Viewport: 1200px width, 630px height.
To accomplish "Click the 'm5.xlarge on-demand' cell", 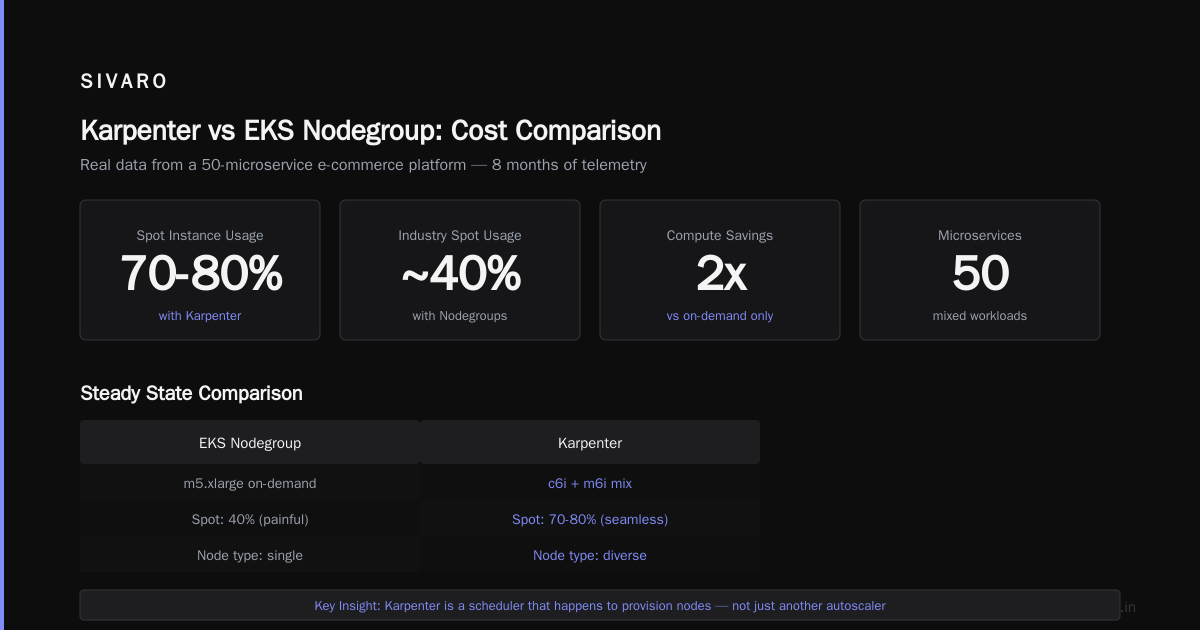I will click(x=250, y=483).
